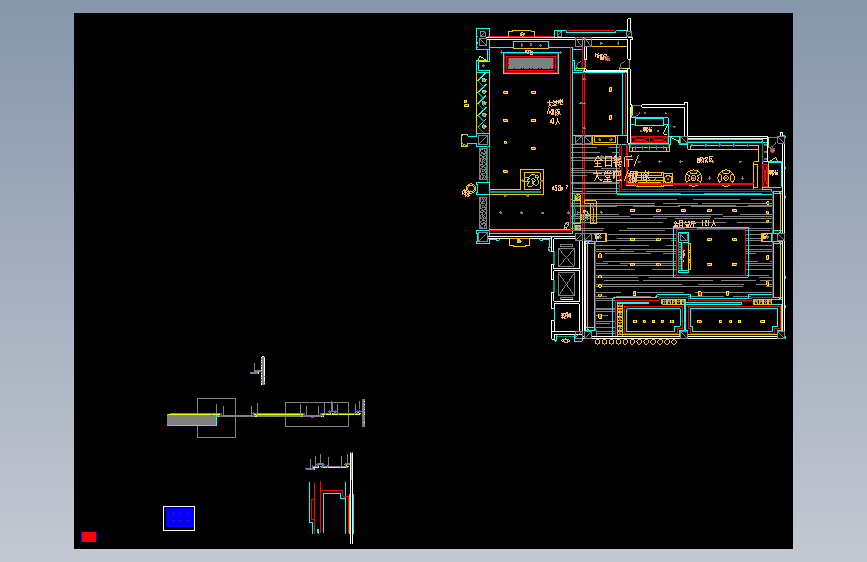Click the 大堂吧 text below 全日餐厅
The height and width of the screenshot is (562, 867).
pyautogui.click(x=607, y=176)
